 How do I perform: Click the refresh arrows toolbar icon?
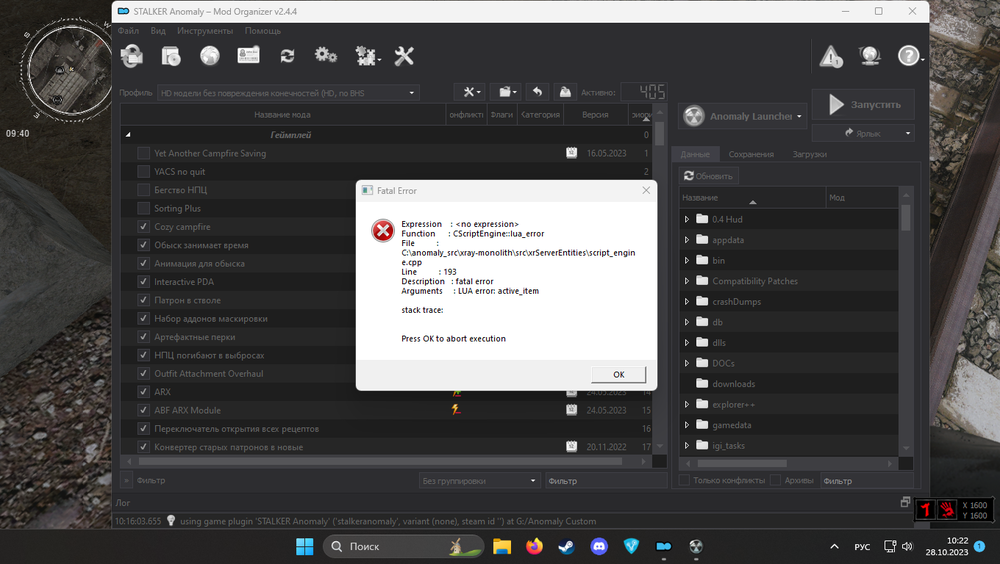[x=287, y=56]
